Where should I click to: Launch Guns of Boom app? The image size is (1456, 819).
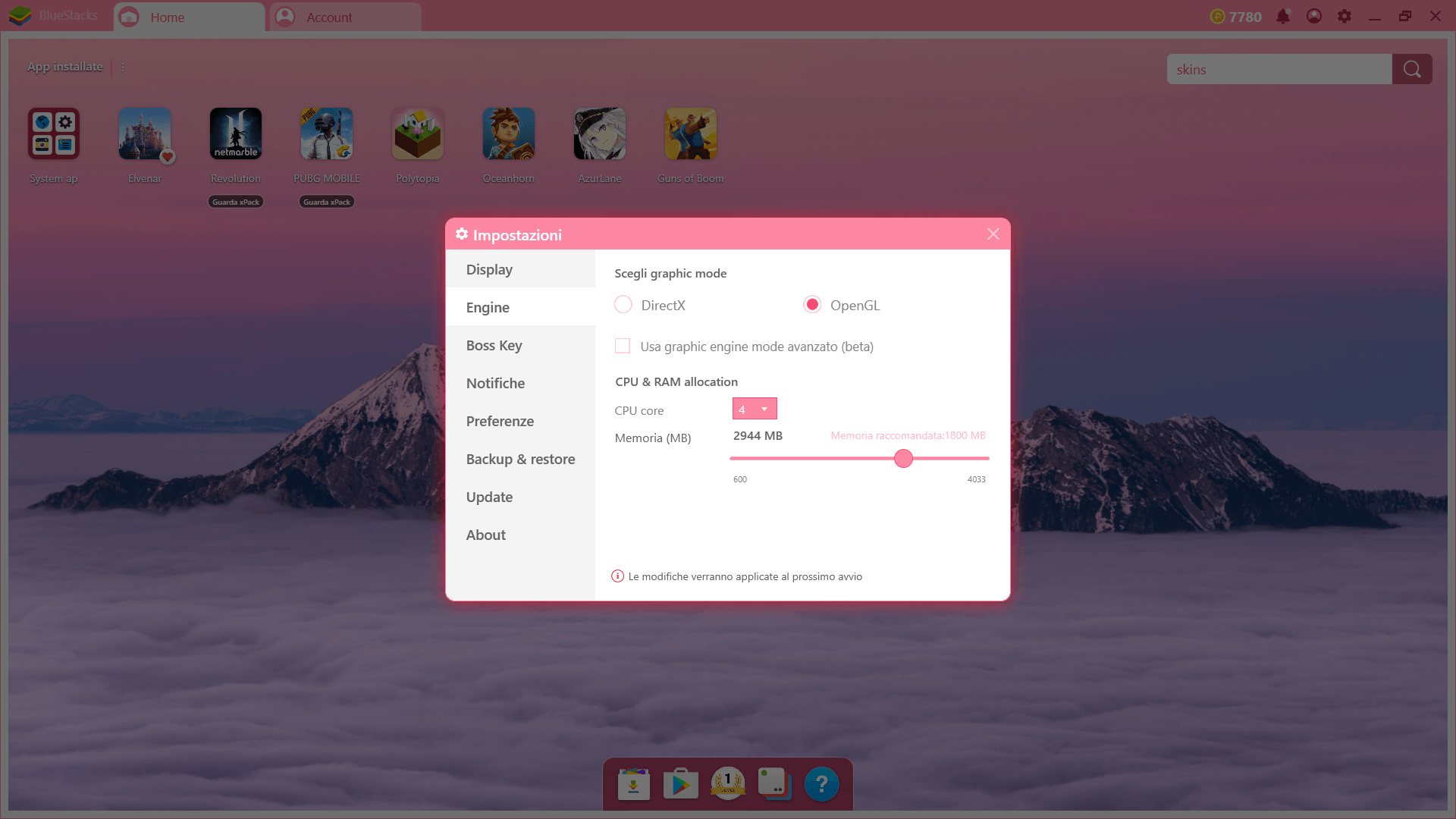tap(691, 133)
